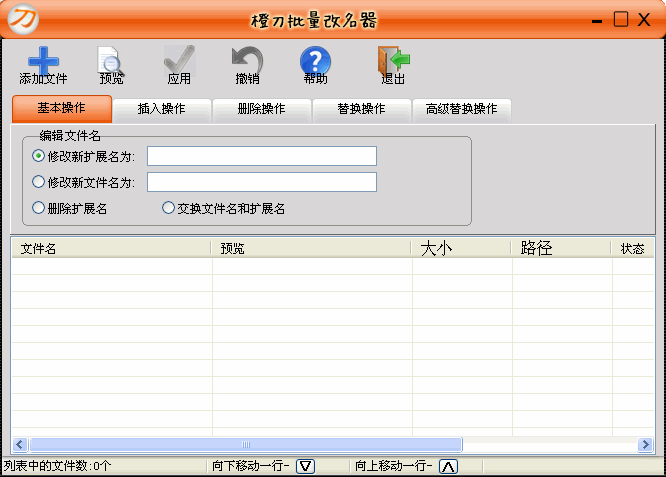Viewport: 666px width, 477px height.
Task: Click the 文件名 column header
Action: [111, 248]
